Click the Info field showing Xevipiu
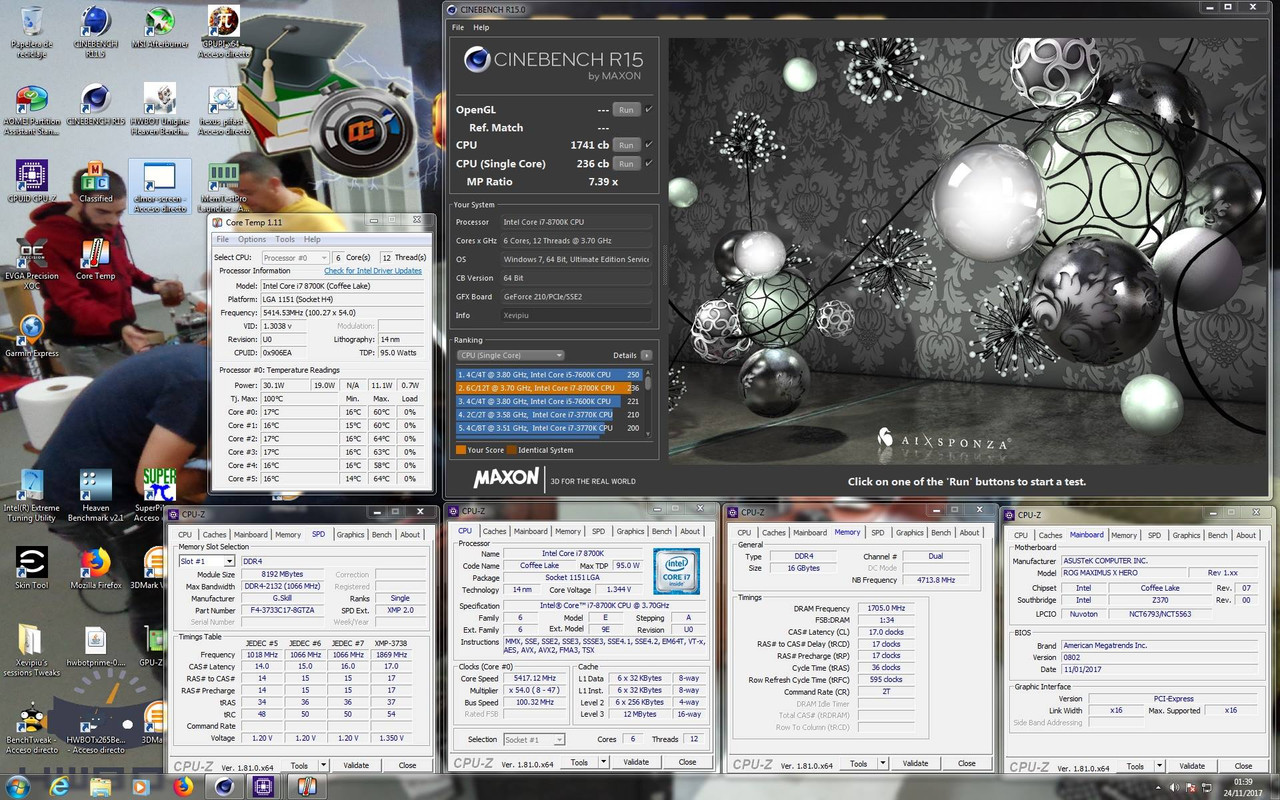 point(576,315)
